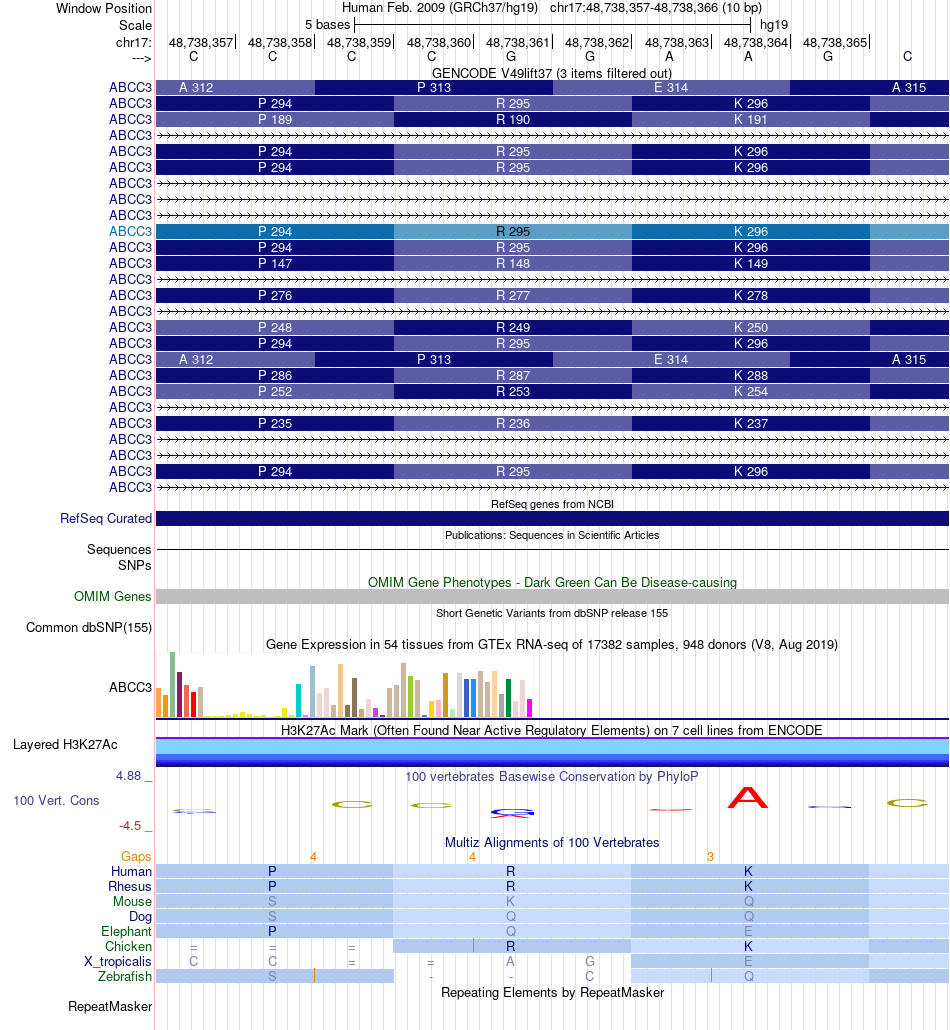
Task: Click the K 254 codon block
Action: [x=750, y=392]
